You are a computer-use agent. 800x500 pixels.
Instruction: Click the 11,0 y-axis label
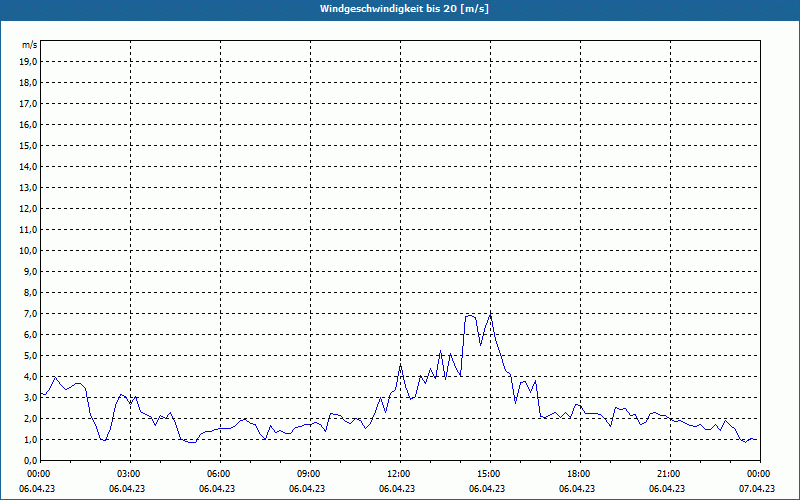tap(28, 230)
